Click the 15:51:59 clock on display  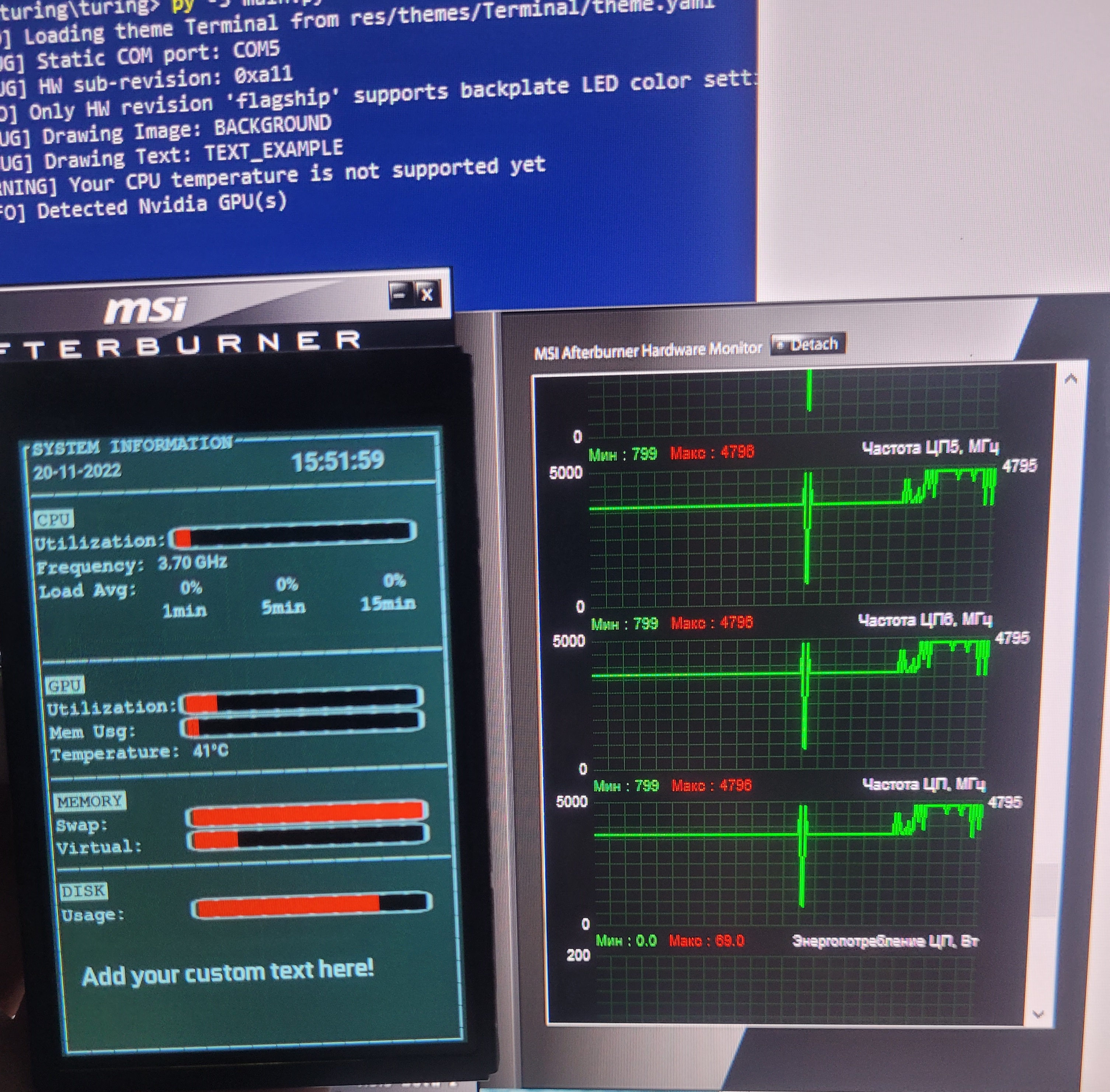tap(338, 461)
